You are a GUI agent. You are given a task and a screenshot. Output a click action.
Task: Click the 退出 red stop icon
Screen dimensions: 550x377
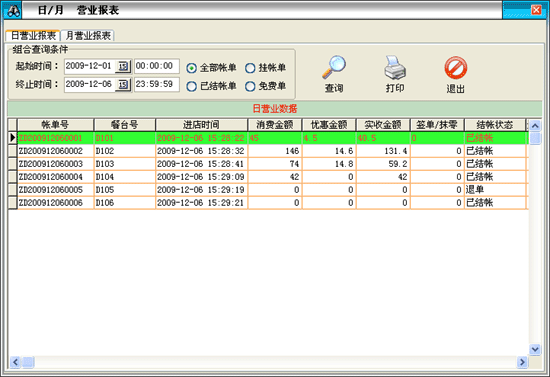click(x=456, y=68)
